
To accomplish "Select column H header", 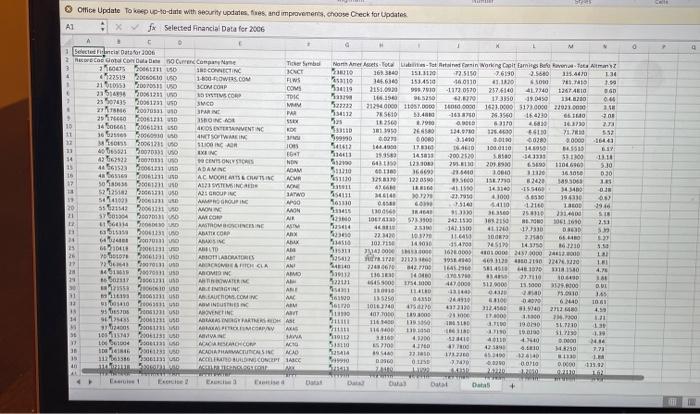I will 381,45.
